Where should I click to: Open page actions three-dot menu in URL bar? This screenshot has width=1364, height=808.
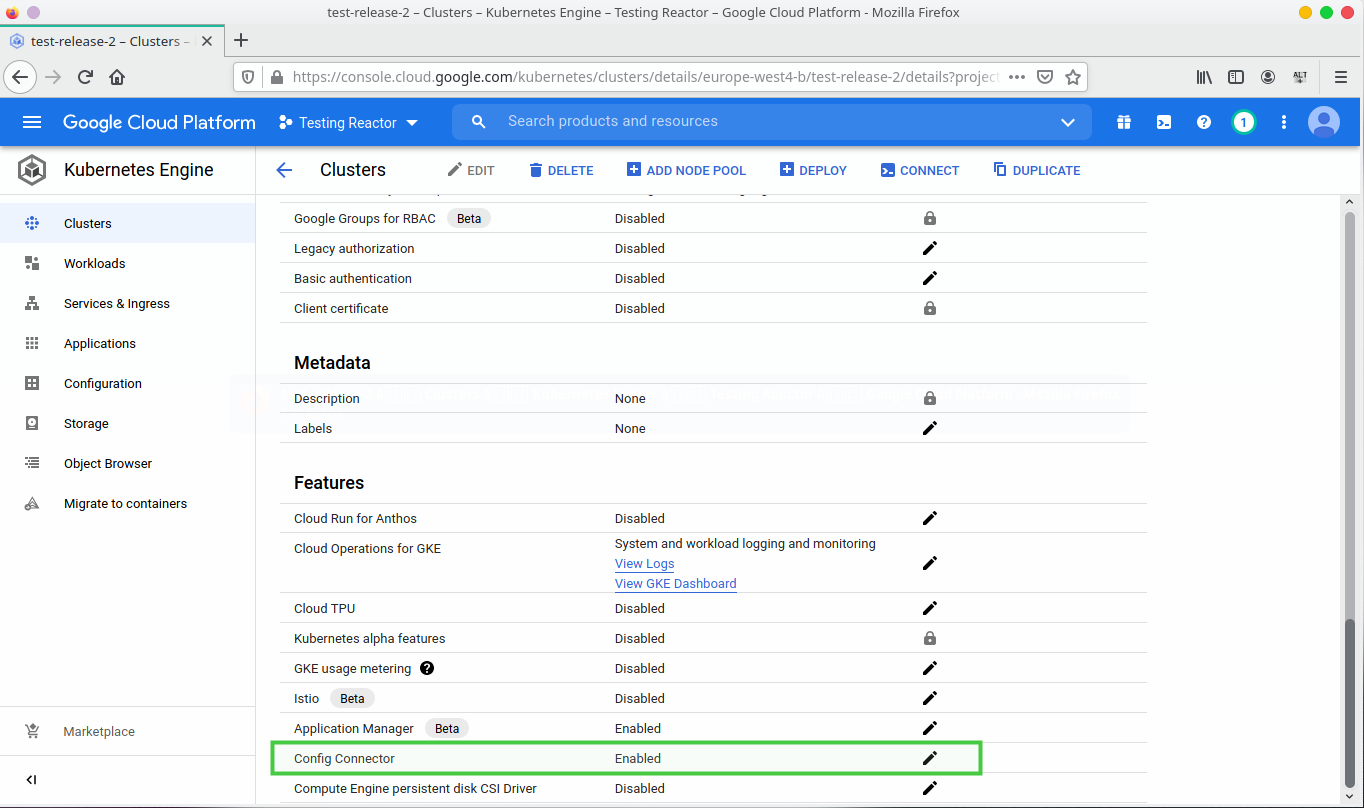1017,77
